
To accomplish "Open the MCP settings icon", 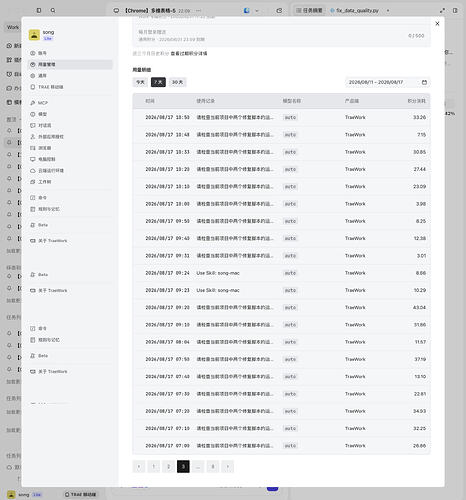I will click(33, 103).
